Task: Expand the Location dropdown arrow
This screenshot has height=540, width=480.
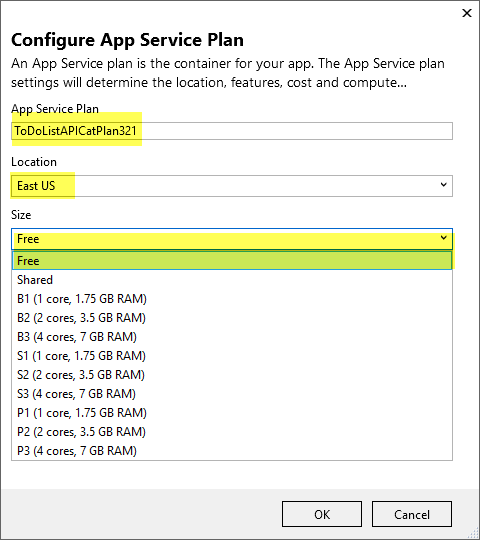Action: coord(444,185)
